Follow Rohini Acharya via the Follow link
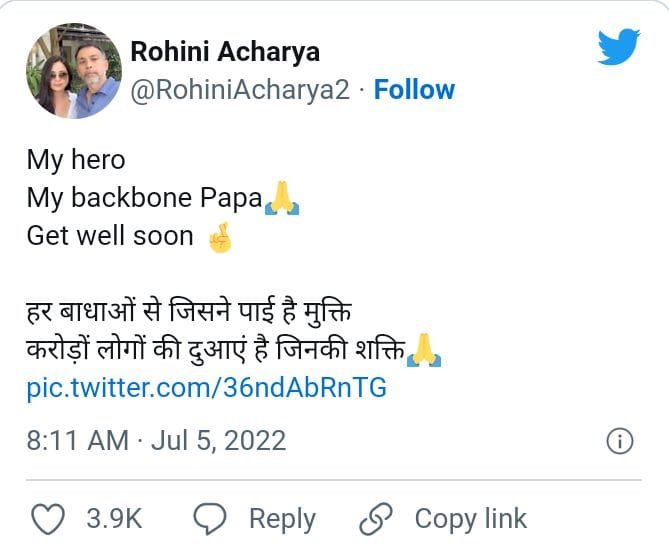 (414, 90)
